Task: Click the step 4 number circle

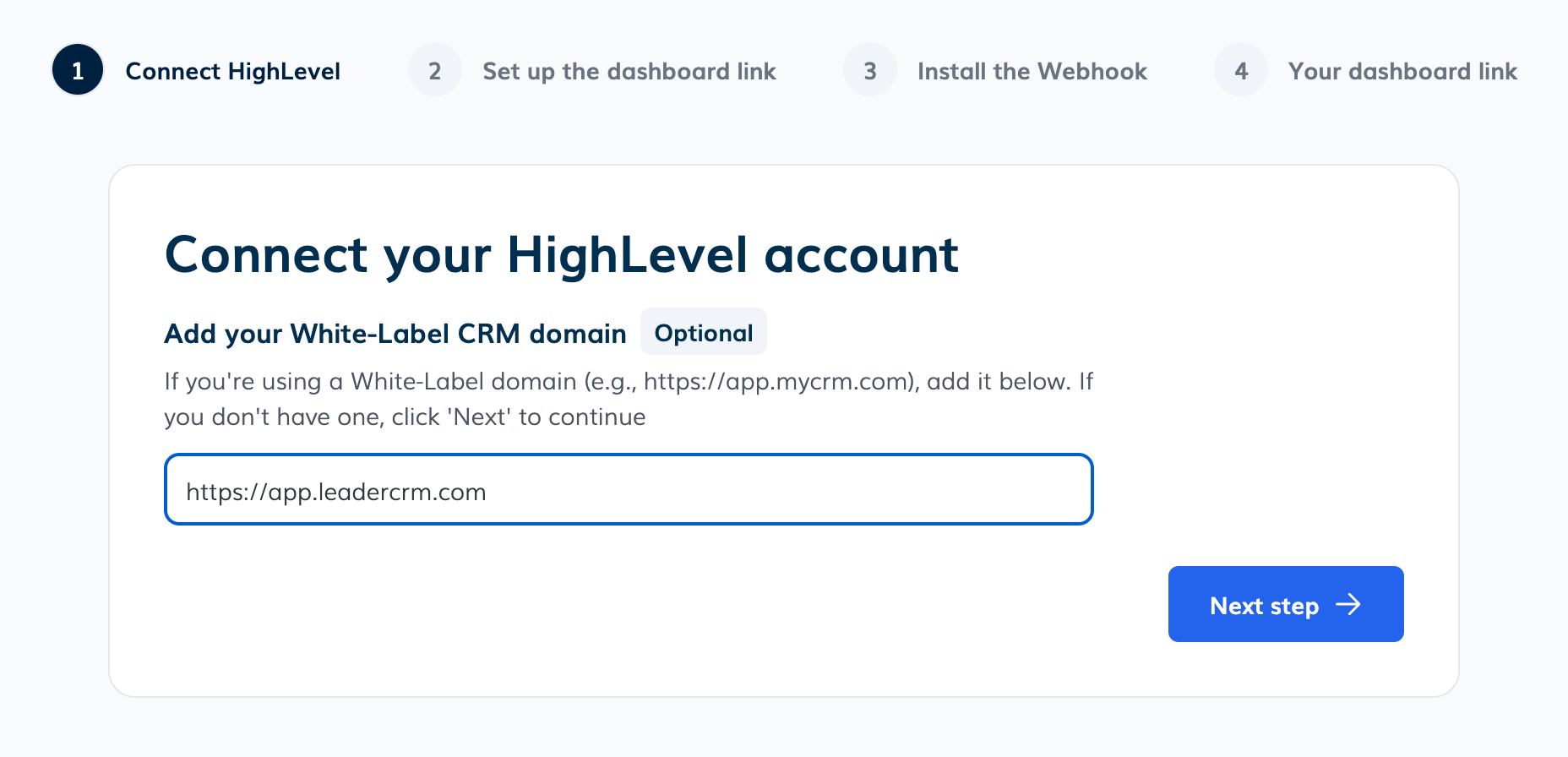Action: coord(1240,70)
